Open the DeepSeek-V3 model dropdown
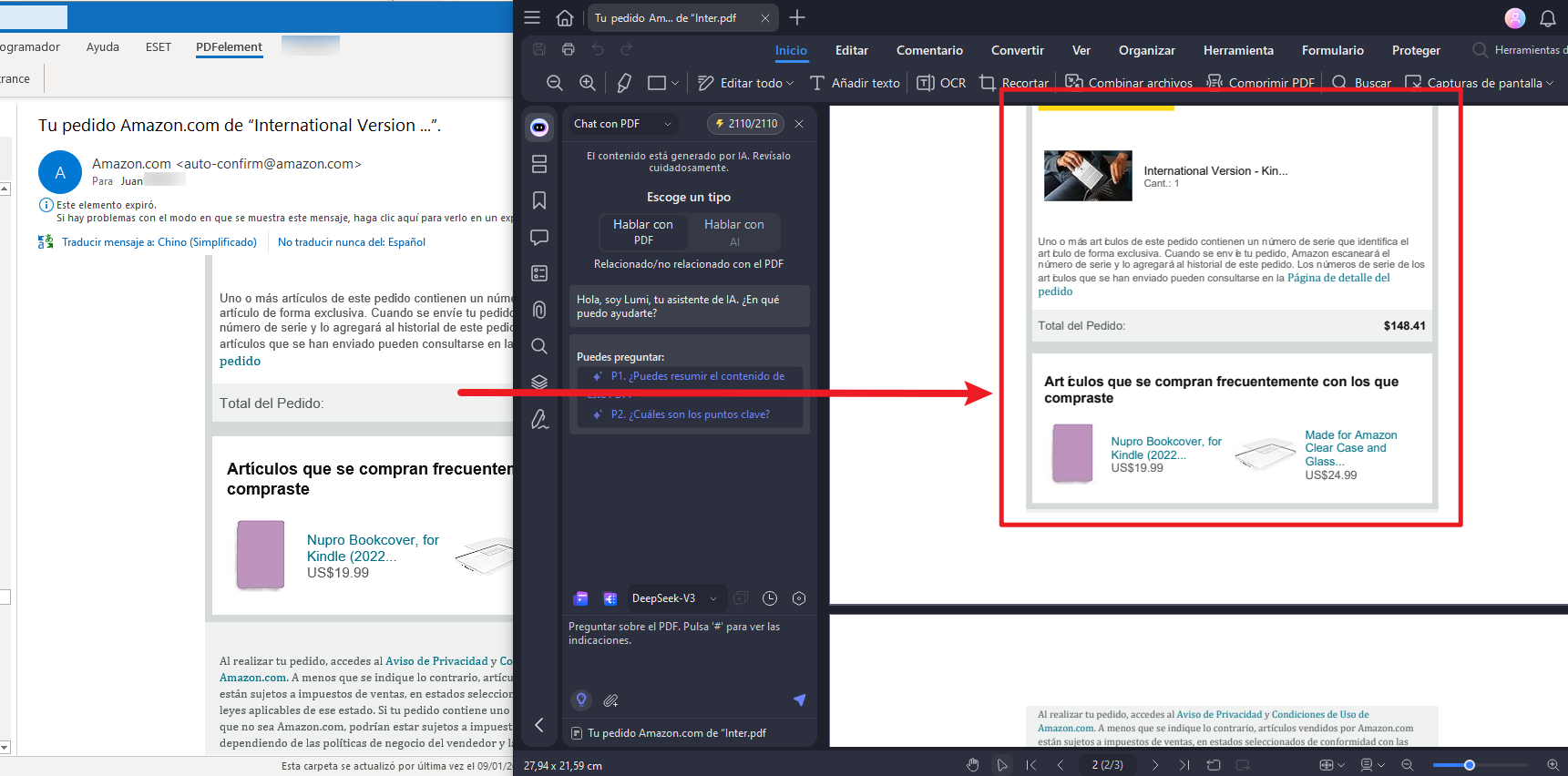 tap(675, 598)
